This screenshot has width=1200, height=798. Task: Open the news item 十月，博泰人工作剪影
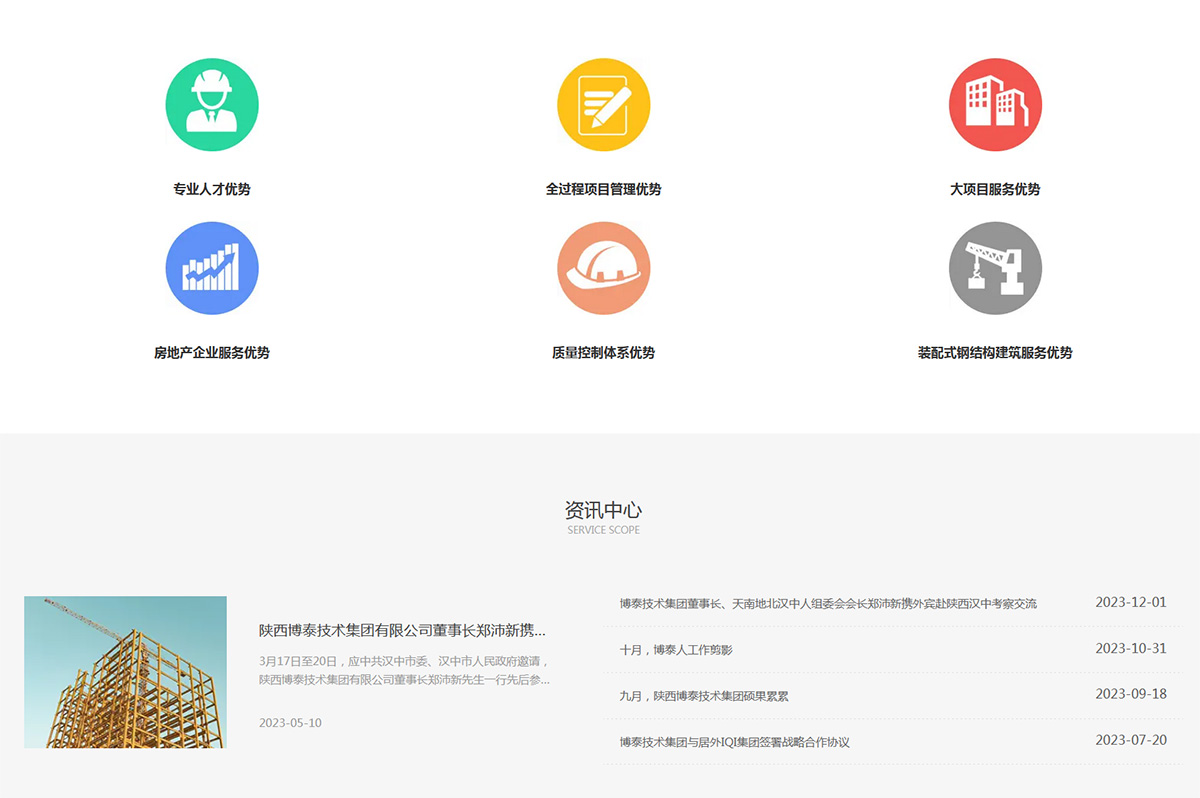[676, 650]
